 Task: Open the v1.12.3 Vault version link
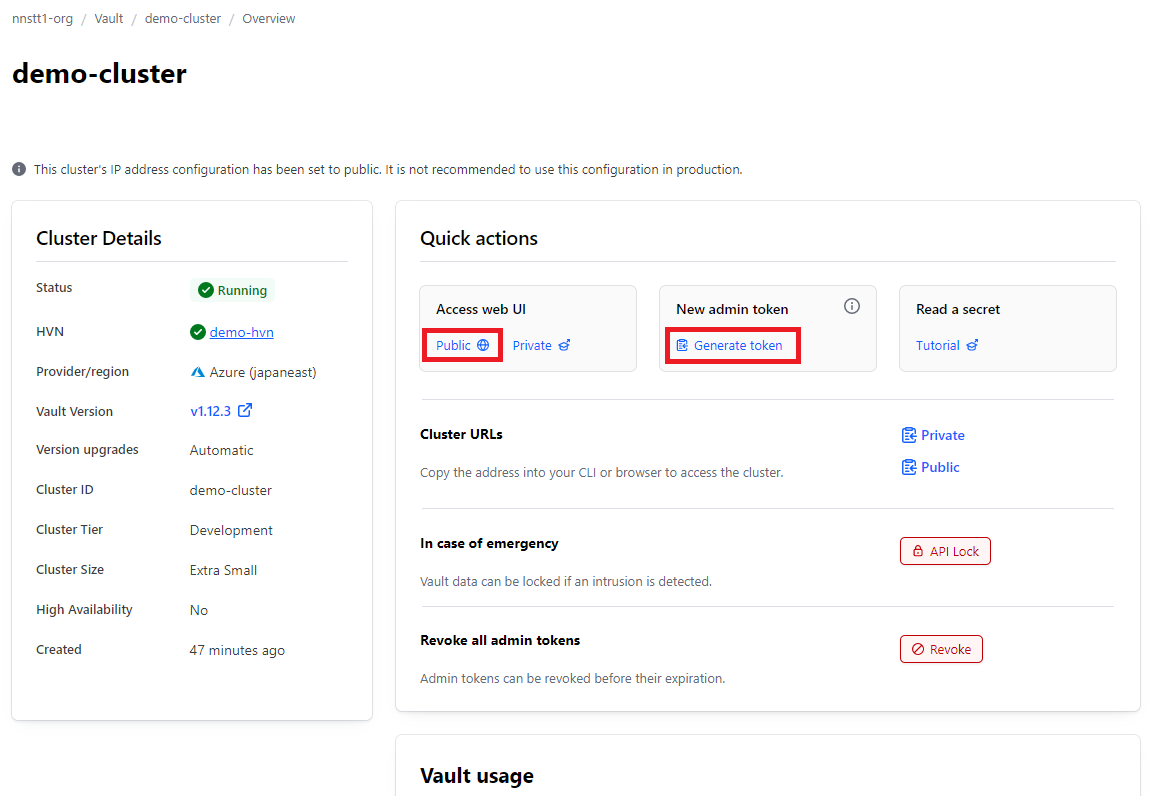211,411
